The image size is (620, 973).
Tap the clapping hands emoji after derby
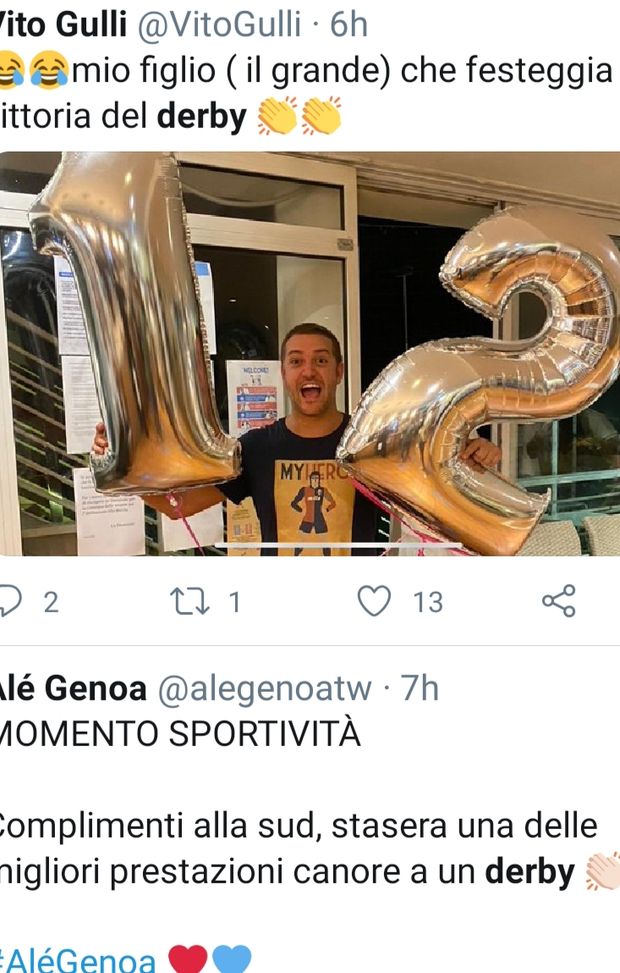(x=299, y=115)
